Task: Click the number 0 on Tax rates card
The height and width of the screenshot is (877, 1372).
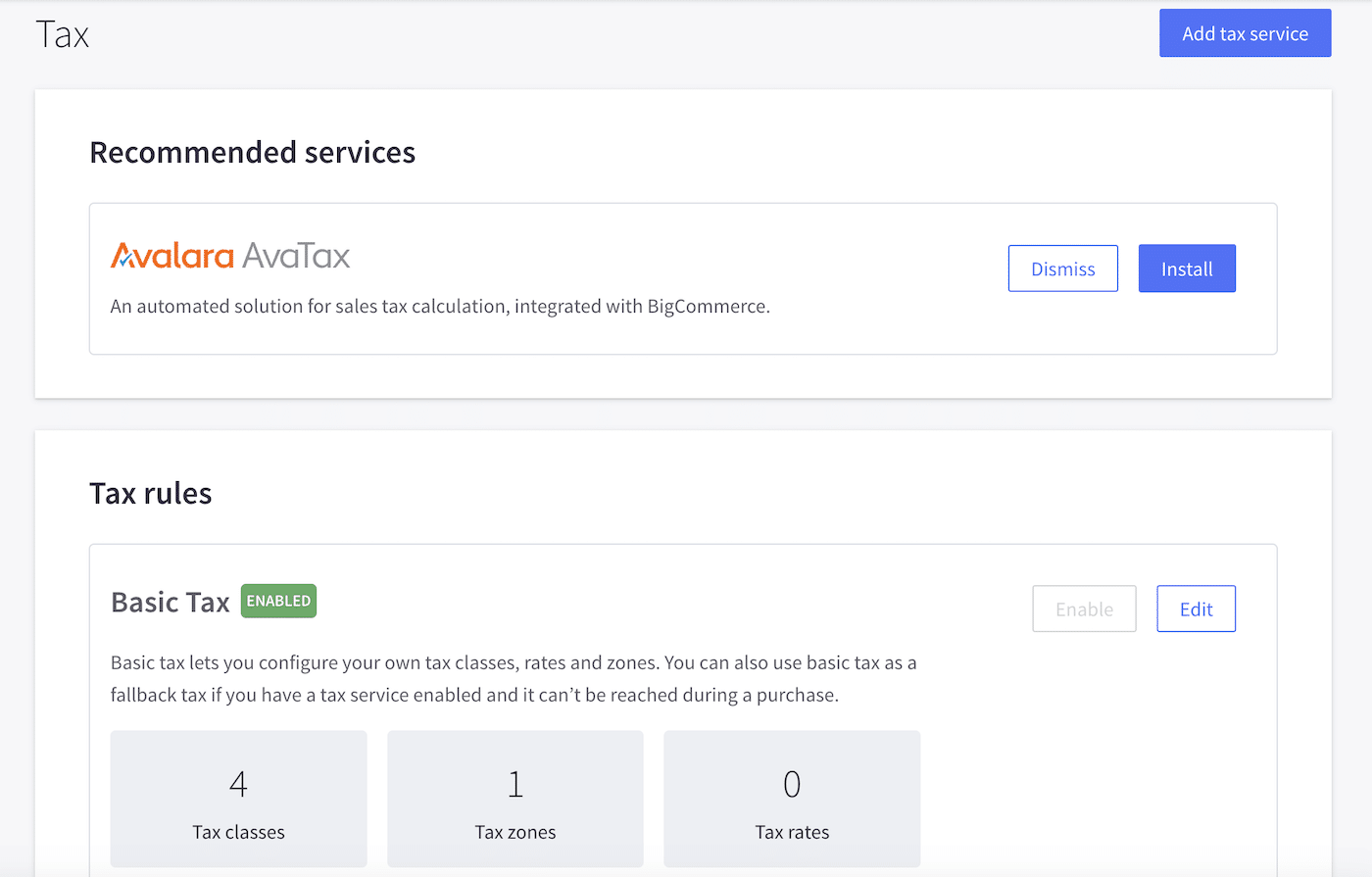Action: tap(792, 784)
